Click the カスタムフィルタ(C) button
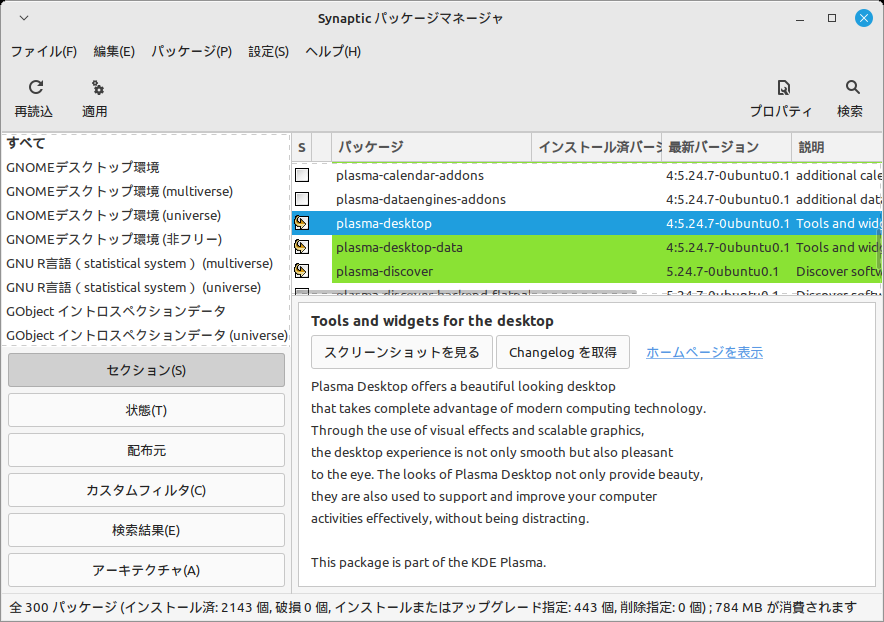The image size is (884, 622). click(x=146, y=491)
